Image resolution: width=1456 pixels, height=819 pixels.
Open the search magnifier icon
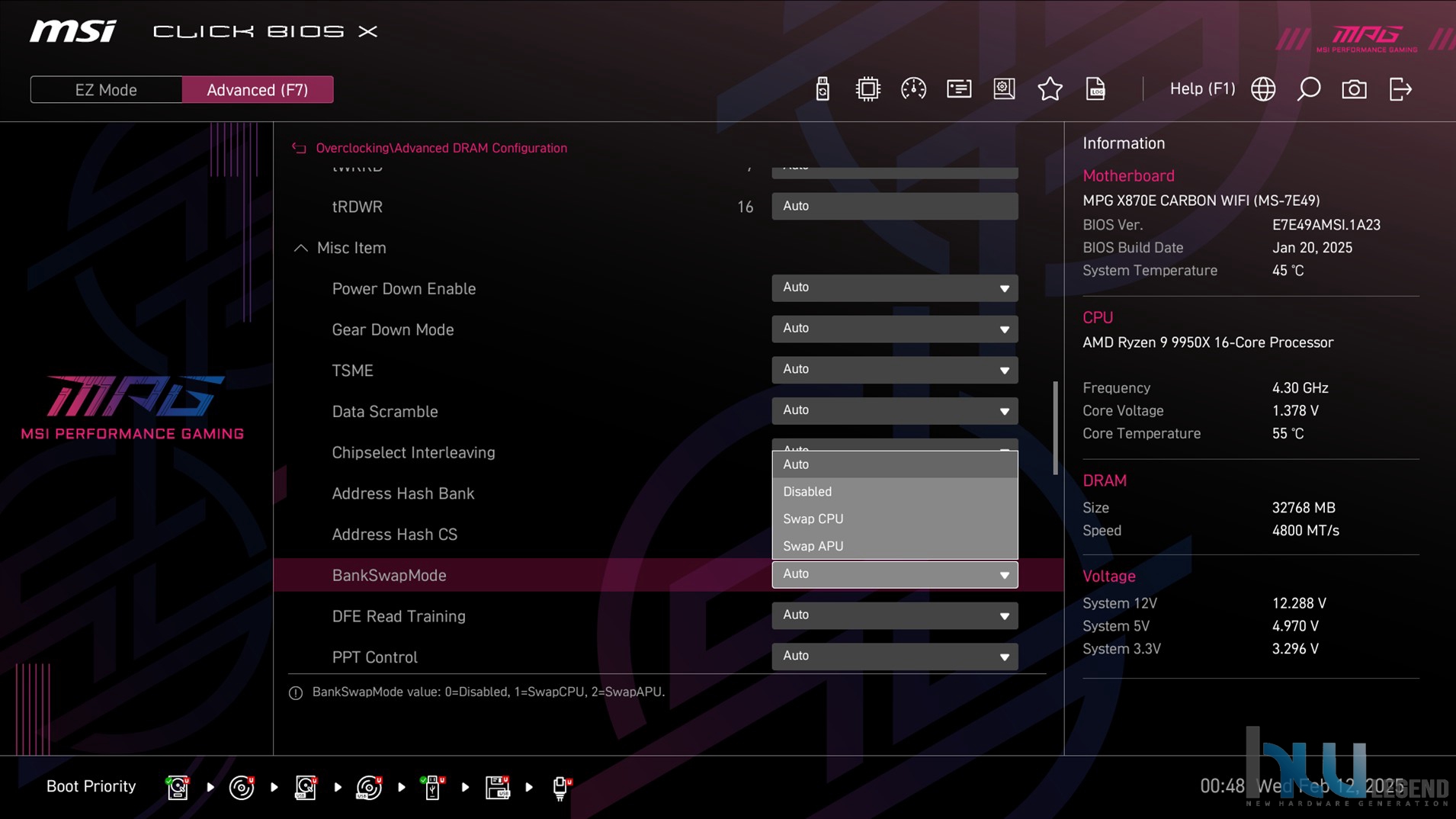(1309, 89)
